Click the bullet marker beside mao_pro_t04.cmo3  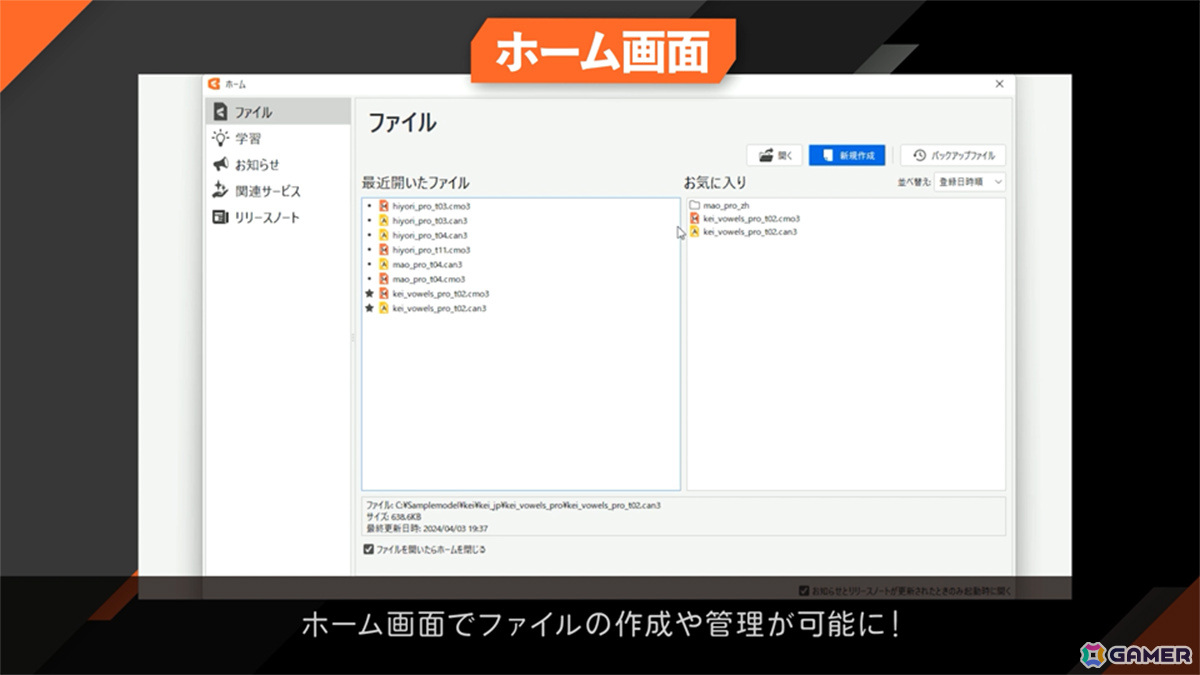pos(370,279)
